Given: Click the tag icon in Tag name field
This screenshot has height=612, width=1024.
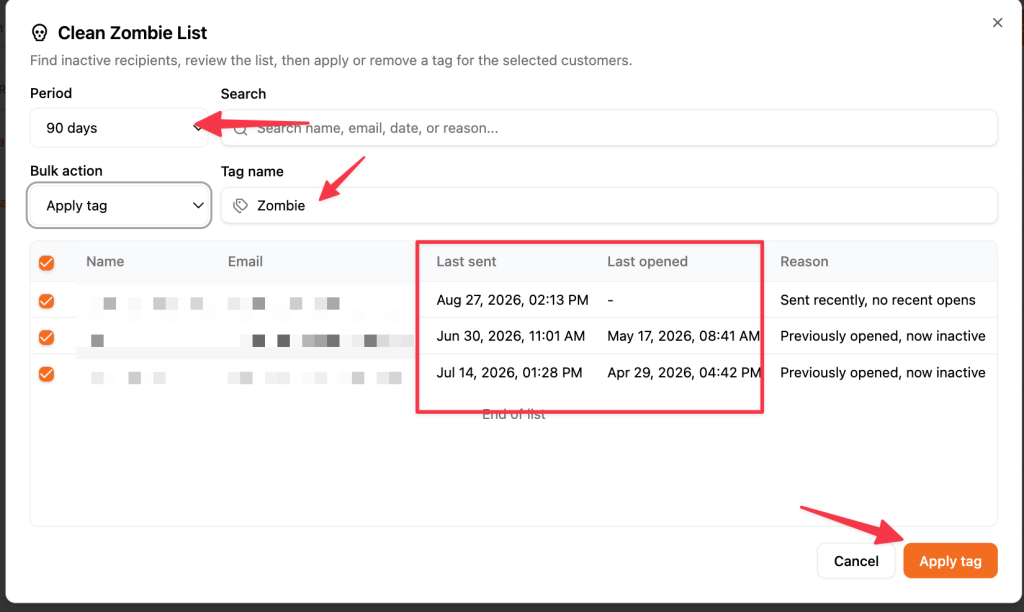Looking at the screenshot, I should coord(240,206).
